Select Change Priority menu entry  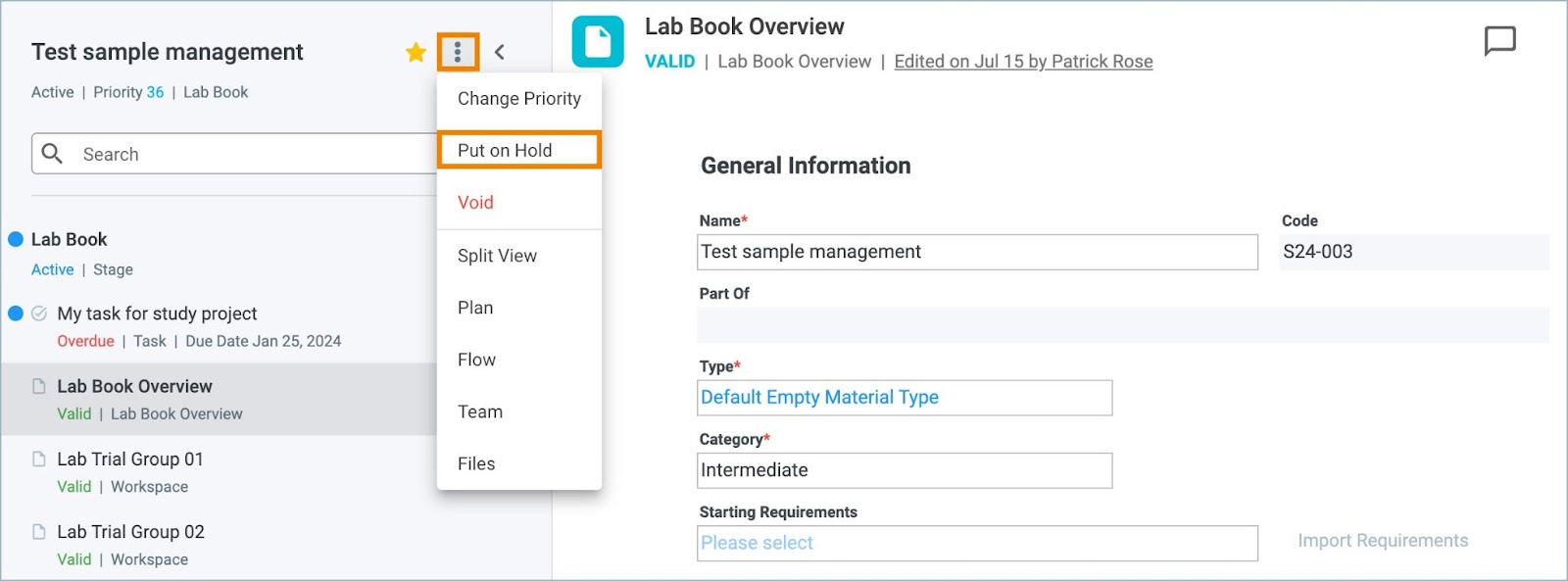(x=519, y=98)
